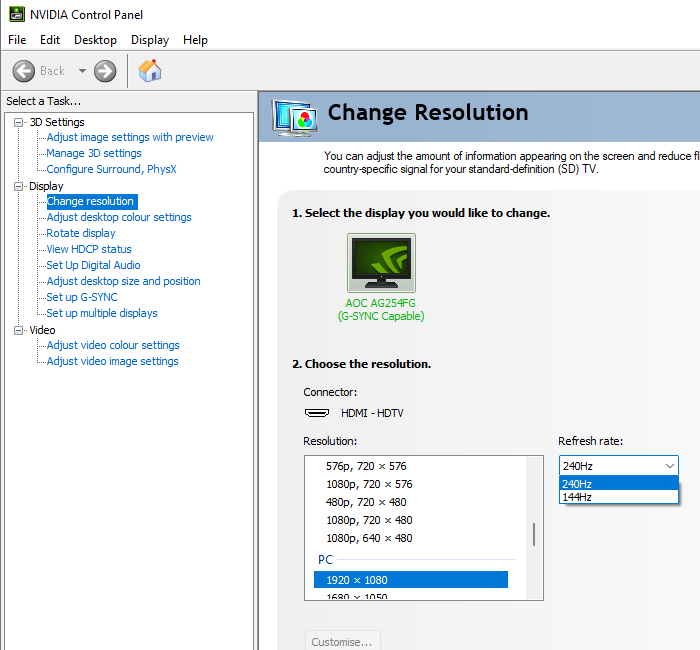700x650 pixels.
Task: Open Adjust video image settings
Action: pyautogui.click(x=112, y=361)
